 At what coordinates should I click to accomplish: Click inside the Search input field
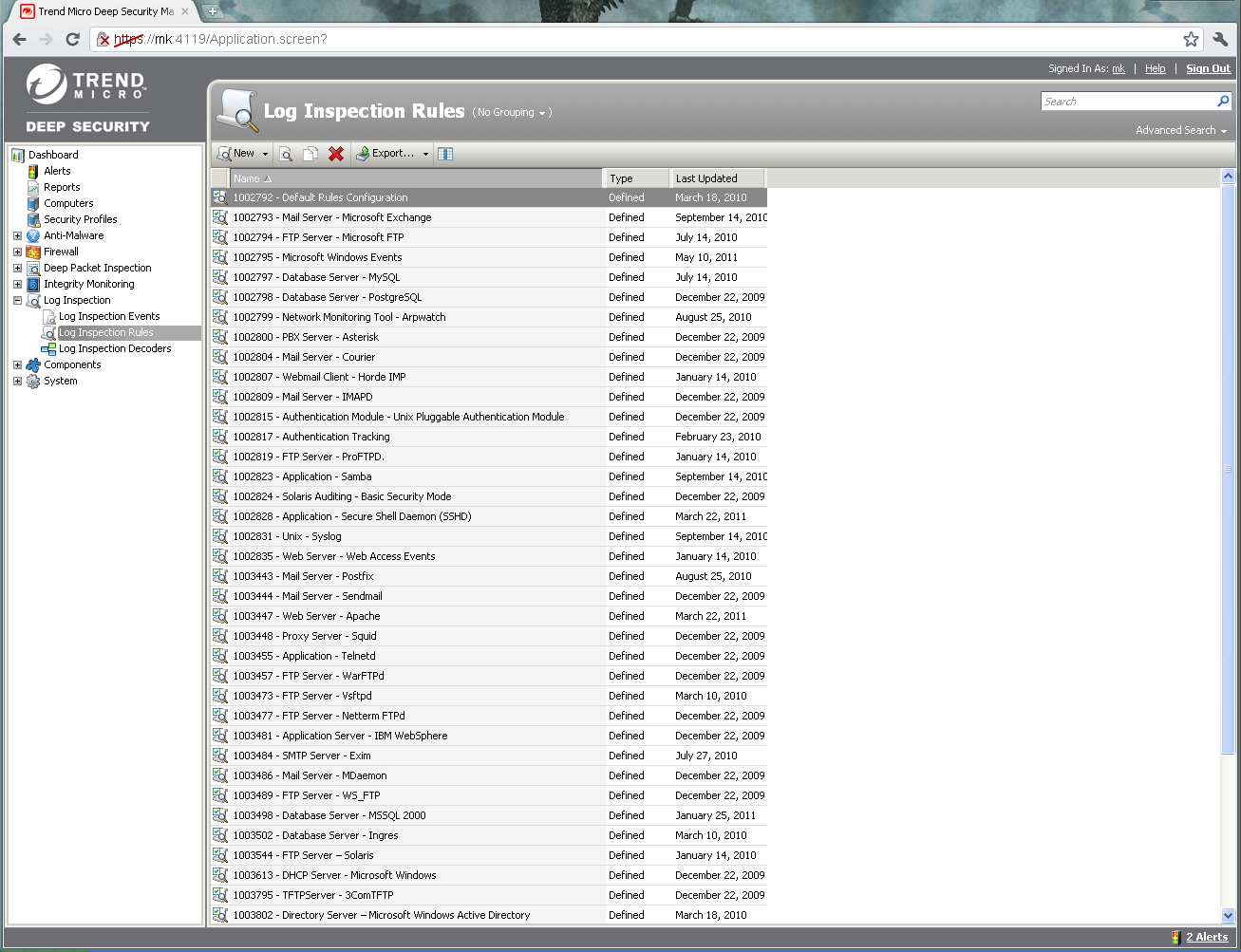[1128, 102]
